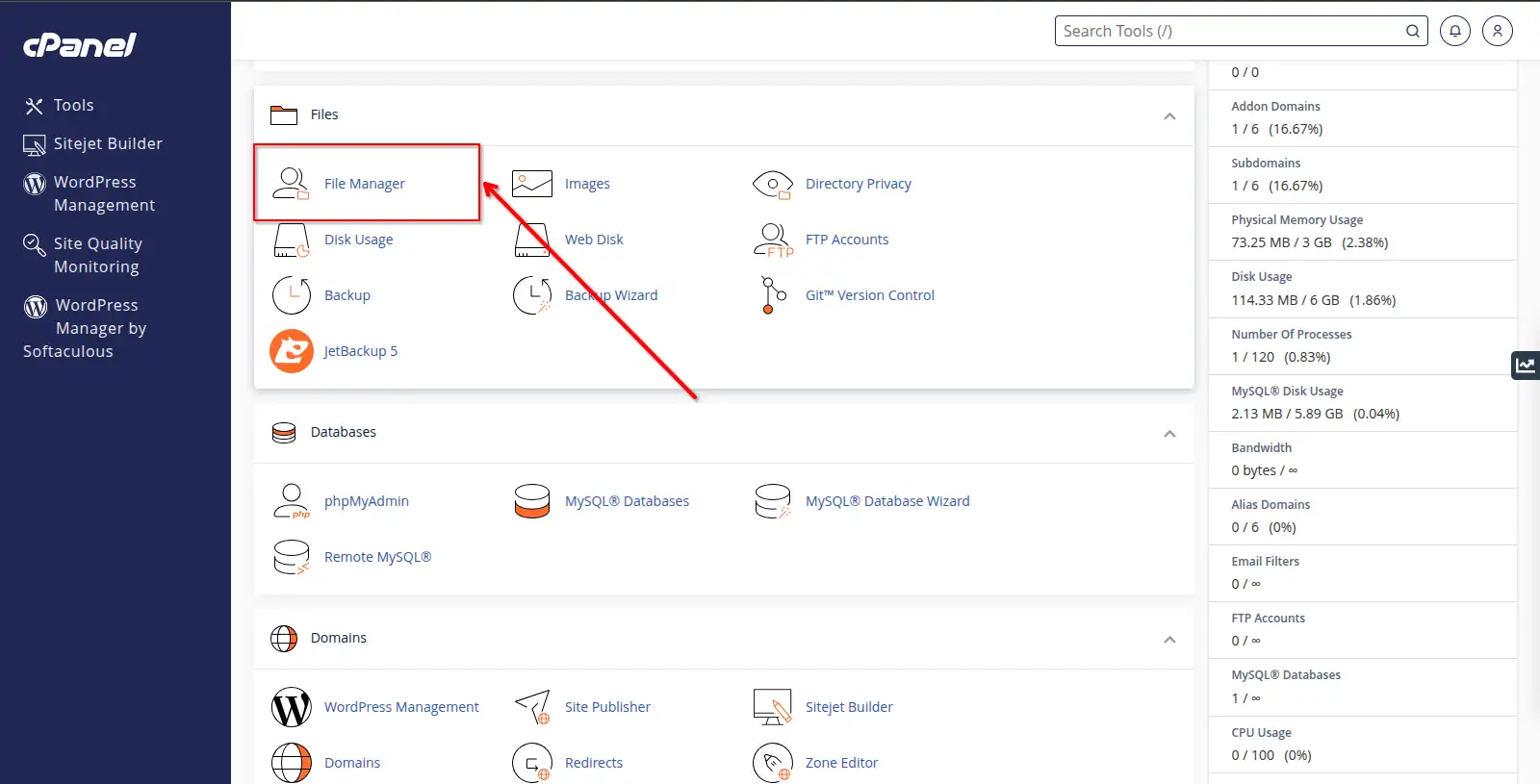
Task: Open the Backup link
Action: [x=347, y=295]
